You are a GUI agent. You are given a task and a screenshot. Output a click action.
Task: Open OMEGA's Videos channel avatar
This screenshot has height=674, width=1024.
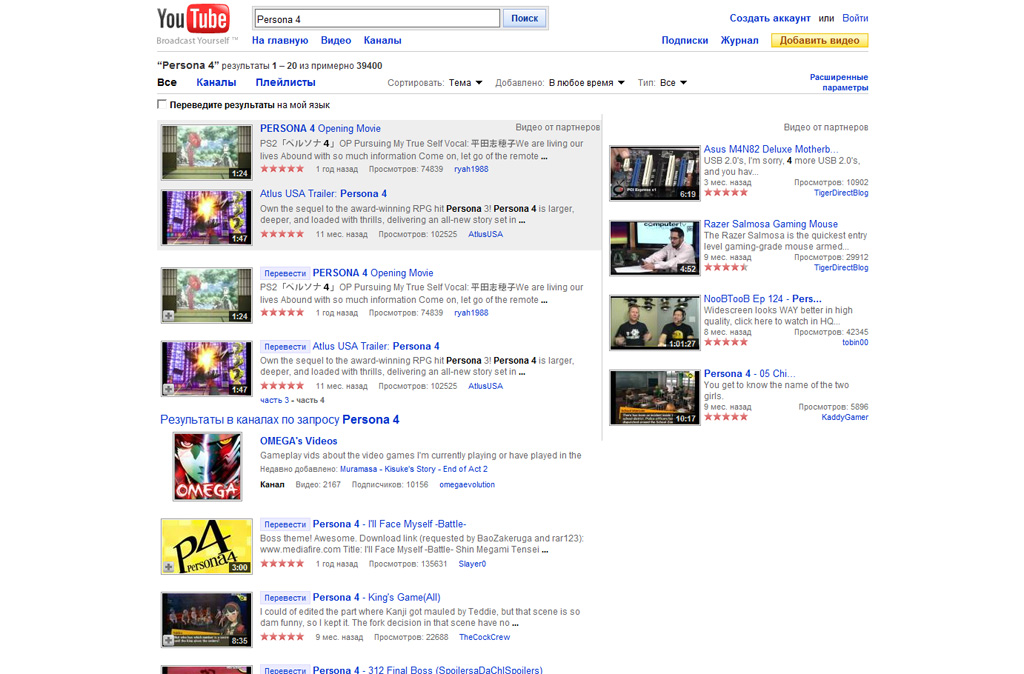click(x=207, y=466)
